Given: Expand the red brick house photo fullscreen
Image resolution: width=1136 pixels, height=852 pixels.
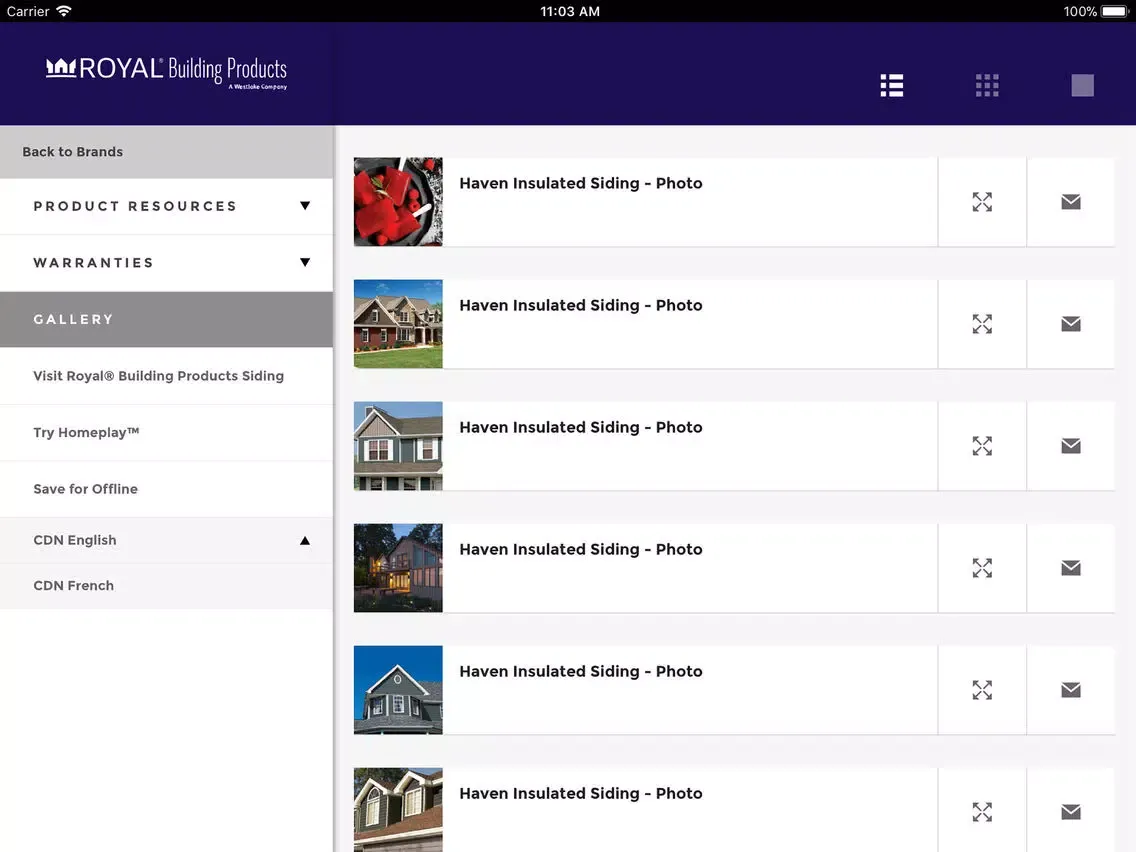Looking at the screenshot, I should coord(982,324).
